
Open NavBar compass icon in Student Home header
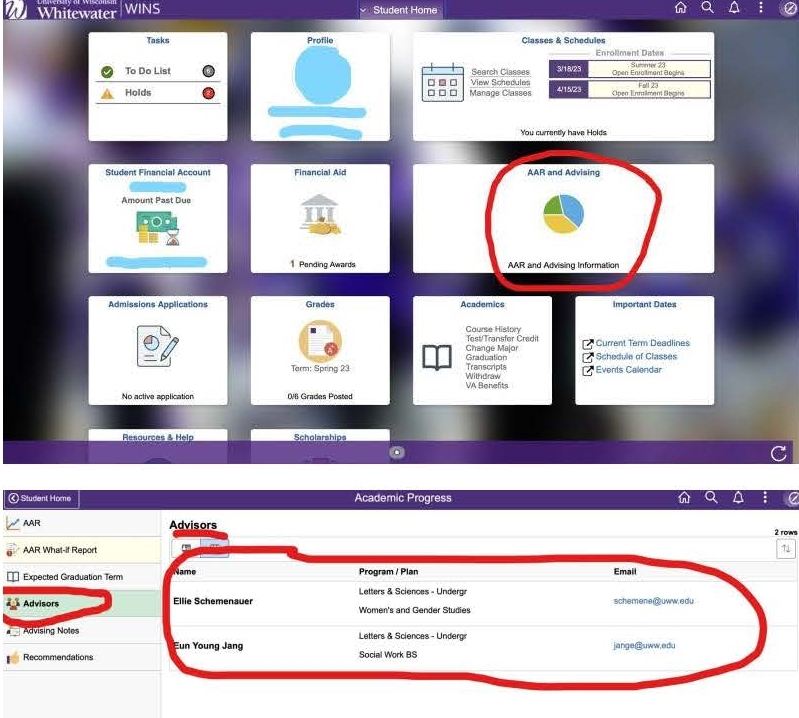(x=788, y=9)
